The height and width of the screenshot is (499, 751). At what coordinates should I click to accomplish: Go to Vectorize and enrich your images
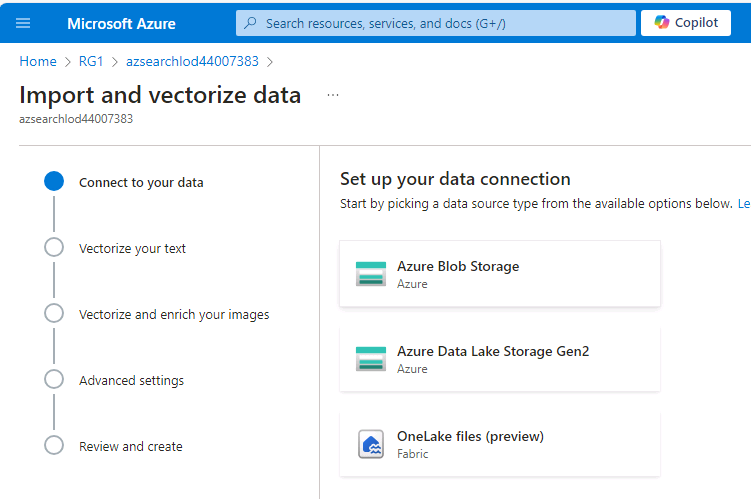[x=174, y=315]
